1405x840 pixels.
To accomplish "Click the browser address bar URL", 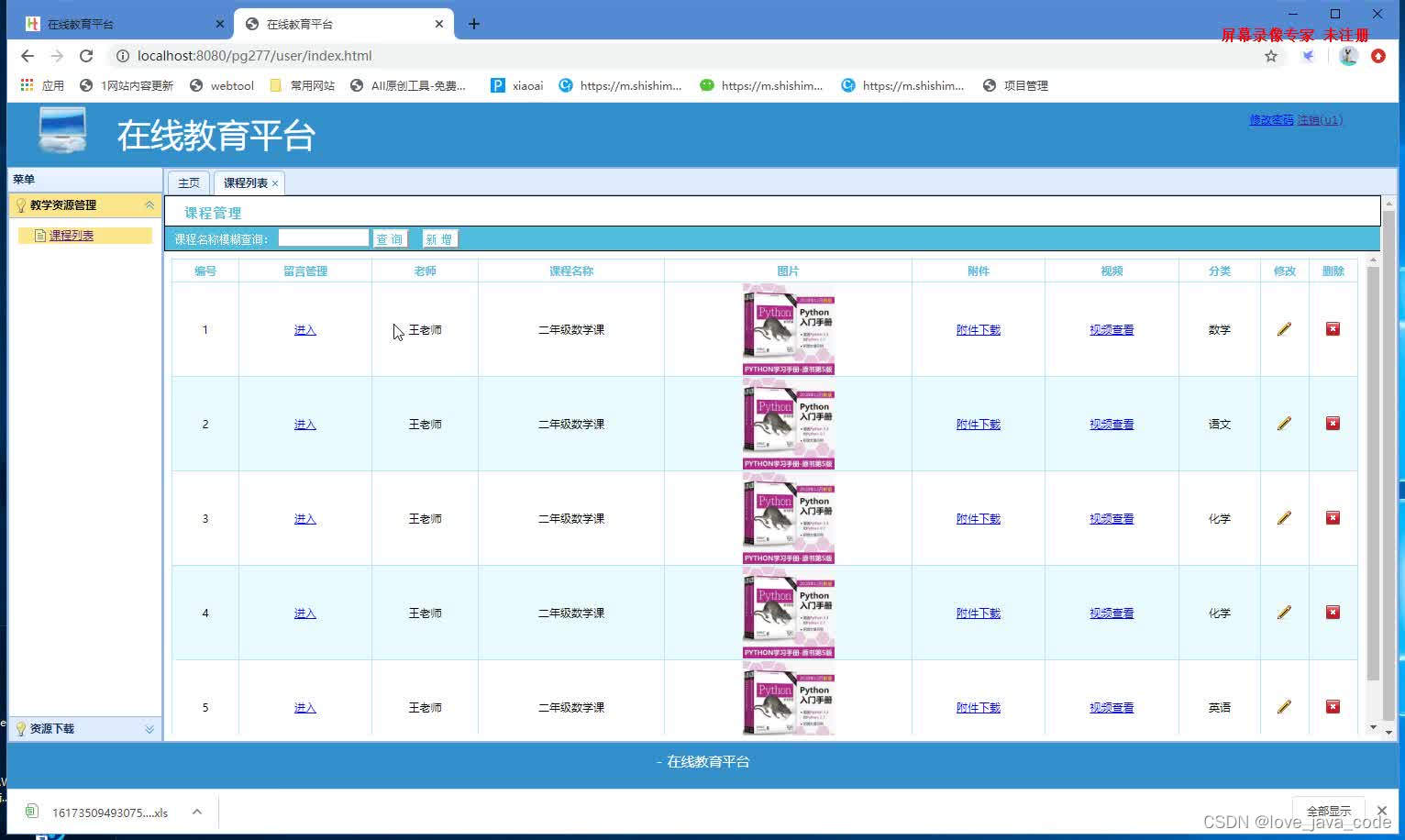I will tap(254, 56).
